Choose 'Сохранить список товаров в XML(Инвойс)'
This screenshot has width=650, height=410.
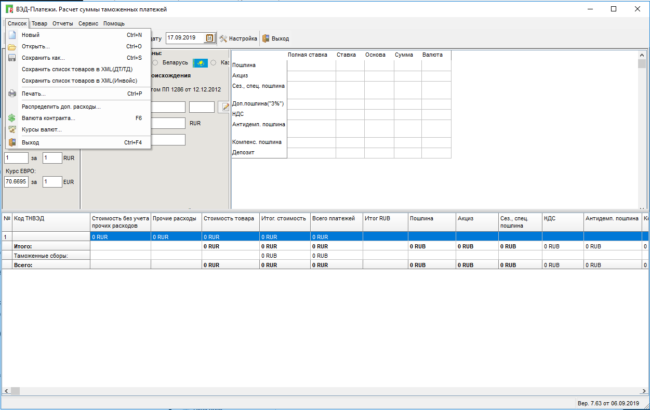(x=78, y=82)
